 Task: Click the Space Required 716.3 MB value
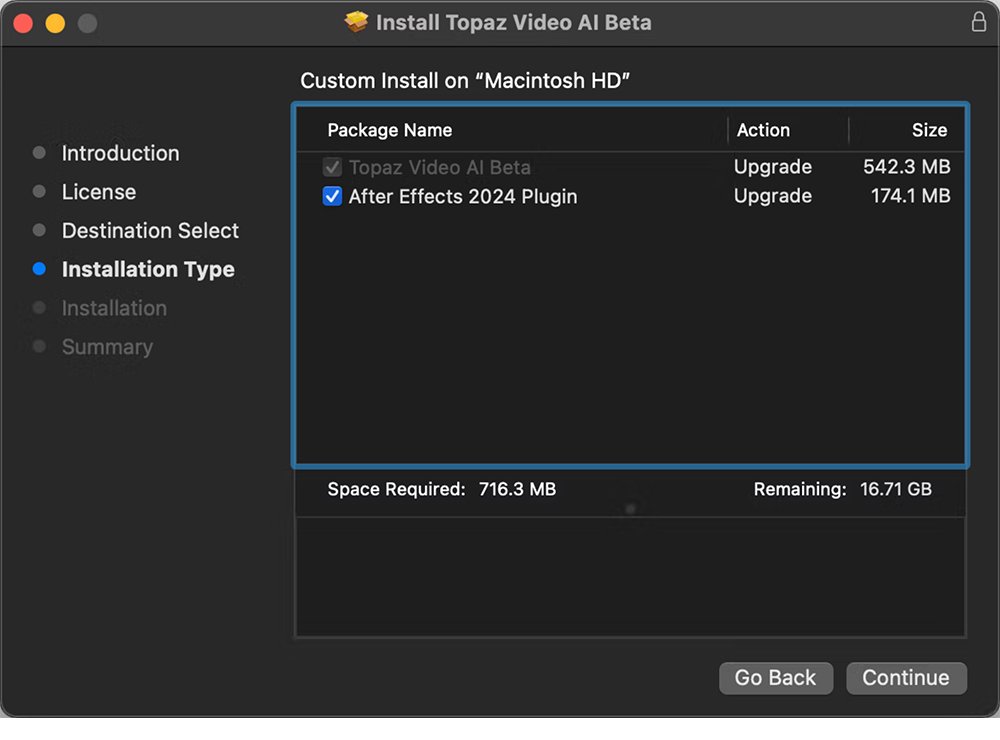[517, 489]
